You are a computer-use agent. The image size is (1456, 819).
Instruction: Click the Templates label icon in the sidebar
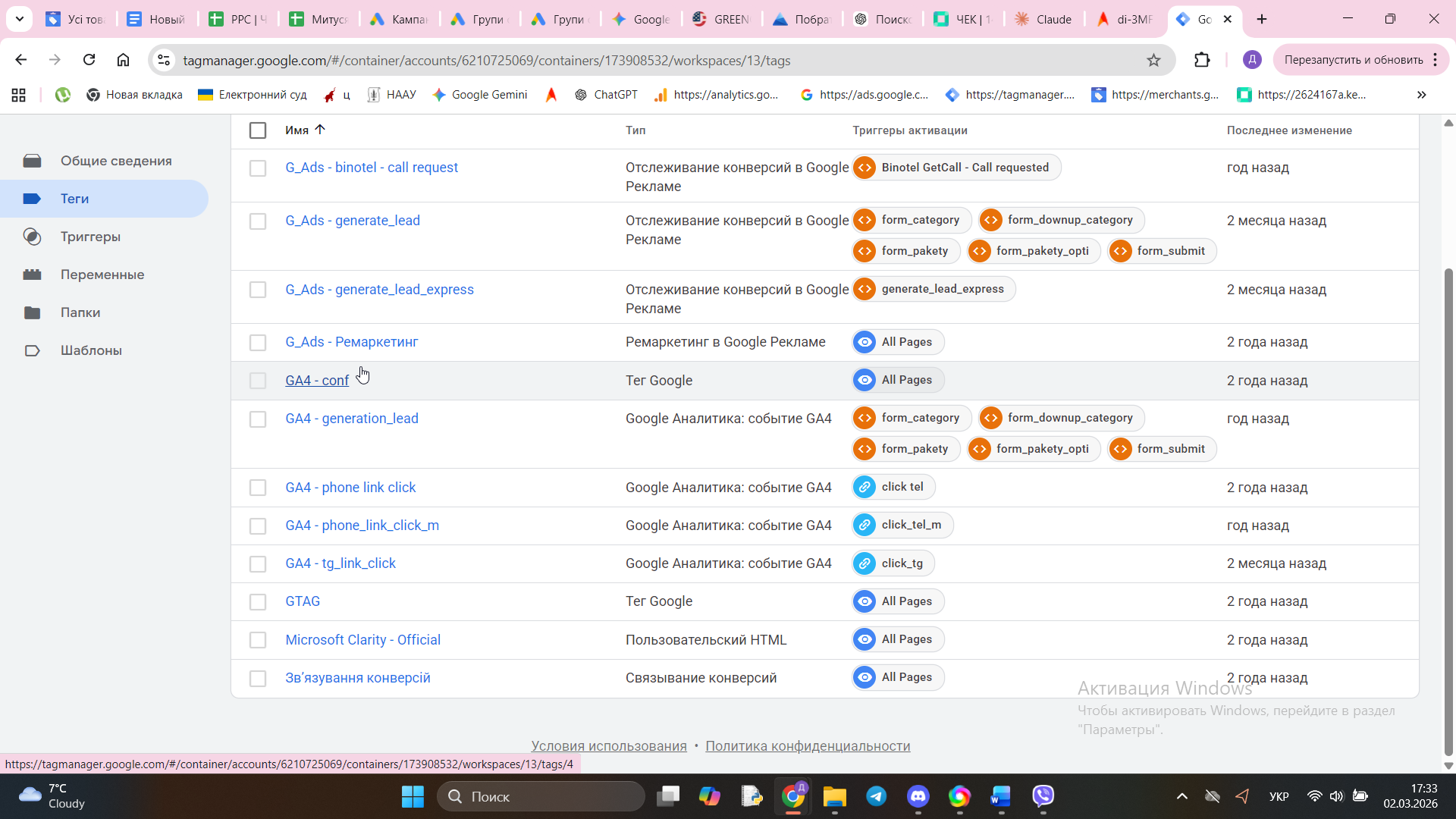coord(32,350)
